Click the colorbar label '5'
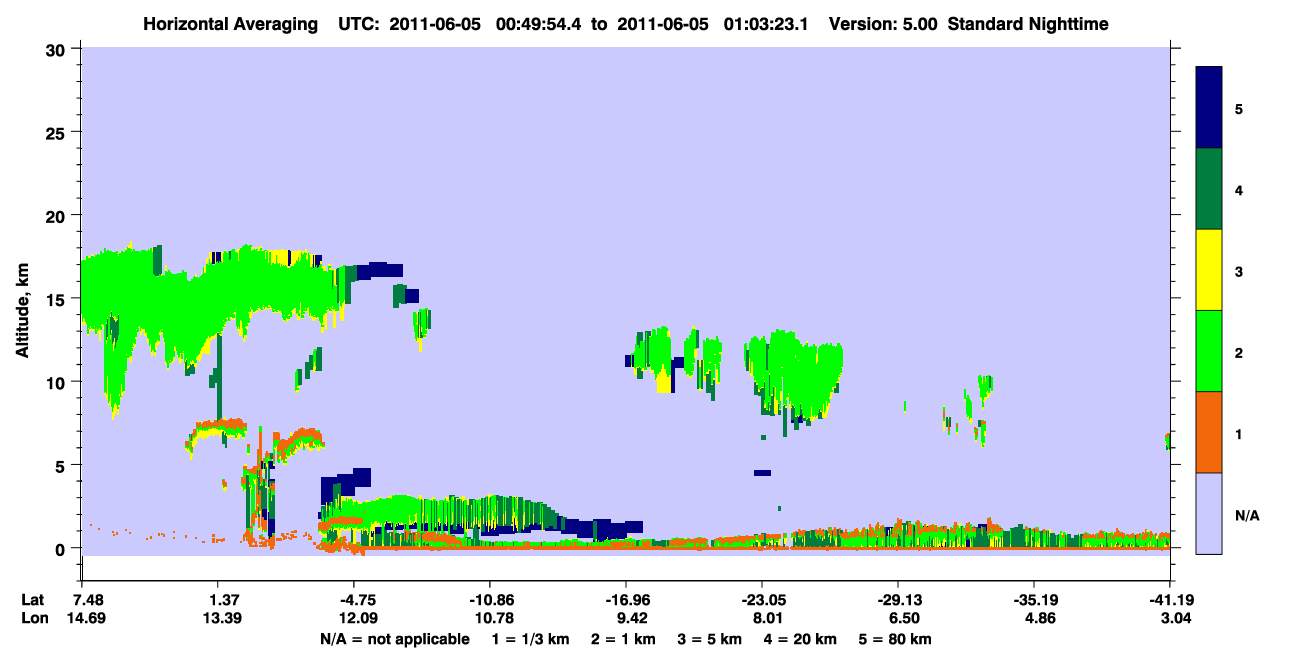 click(x=1239, y=108)
